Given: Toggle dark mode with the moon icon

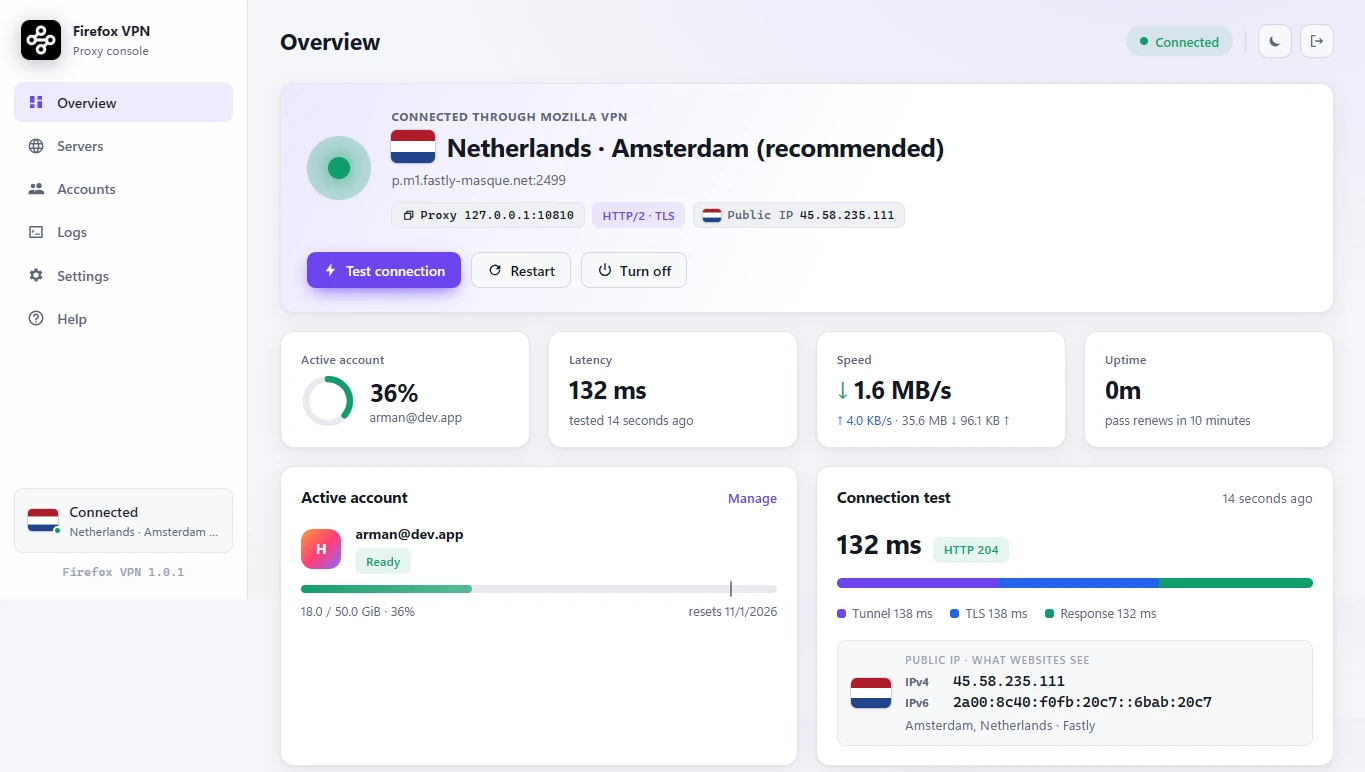Looking at the screenshot, I should point(1274,41).
